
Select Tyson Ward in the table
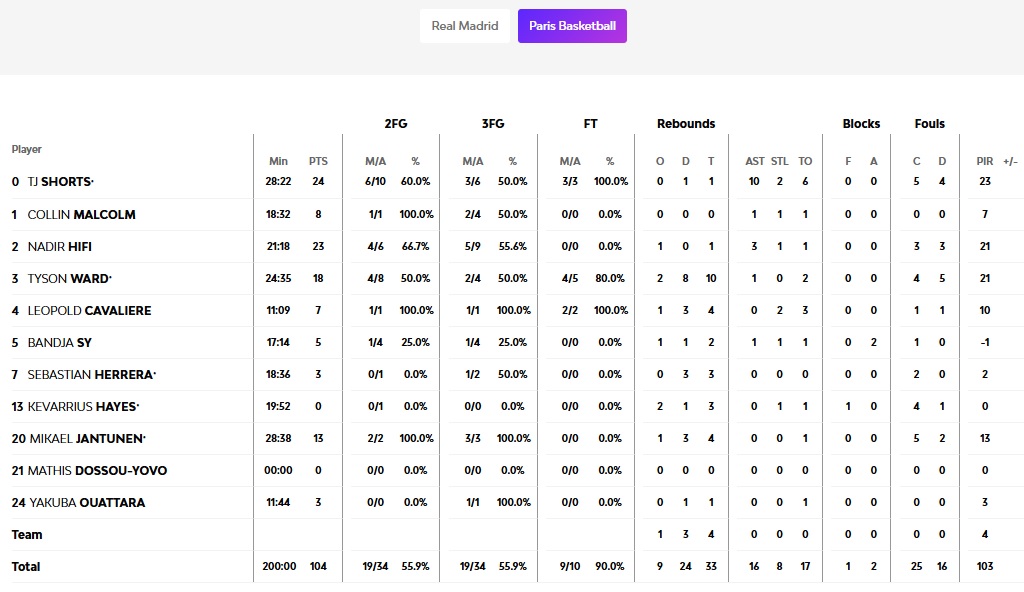pyautogui.click(x=69, y=278)
